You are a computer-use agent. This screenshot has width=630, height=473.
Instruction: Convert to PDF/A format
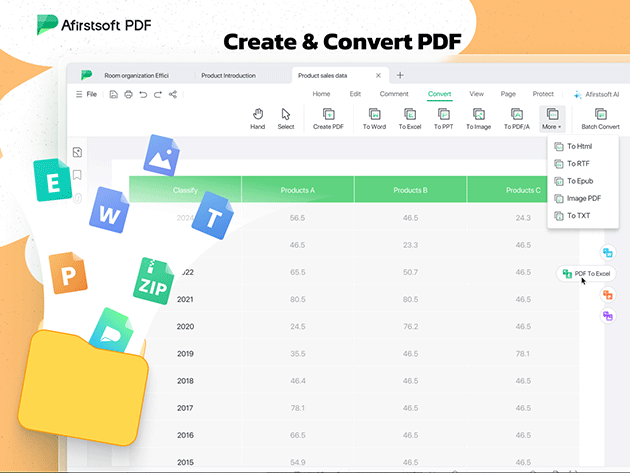516,118
